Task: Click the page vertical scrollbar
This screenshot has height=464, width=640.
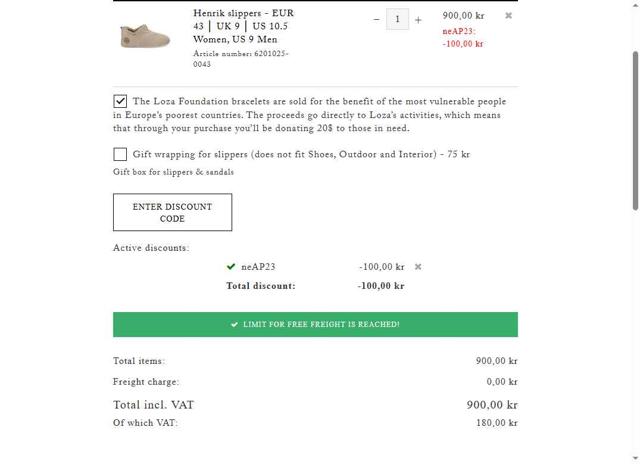Action: (x=634, y=130)
